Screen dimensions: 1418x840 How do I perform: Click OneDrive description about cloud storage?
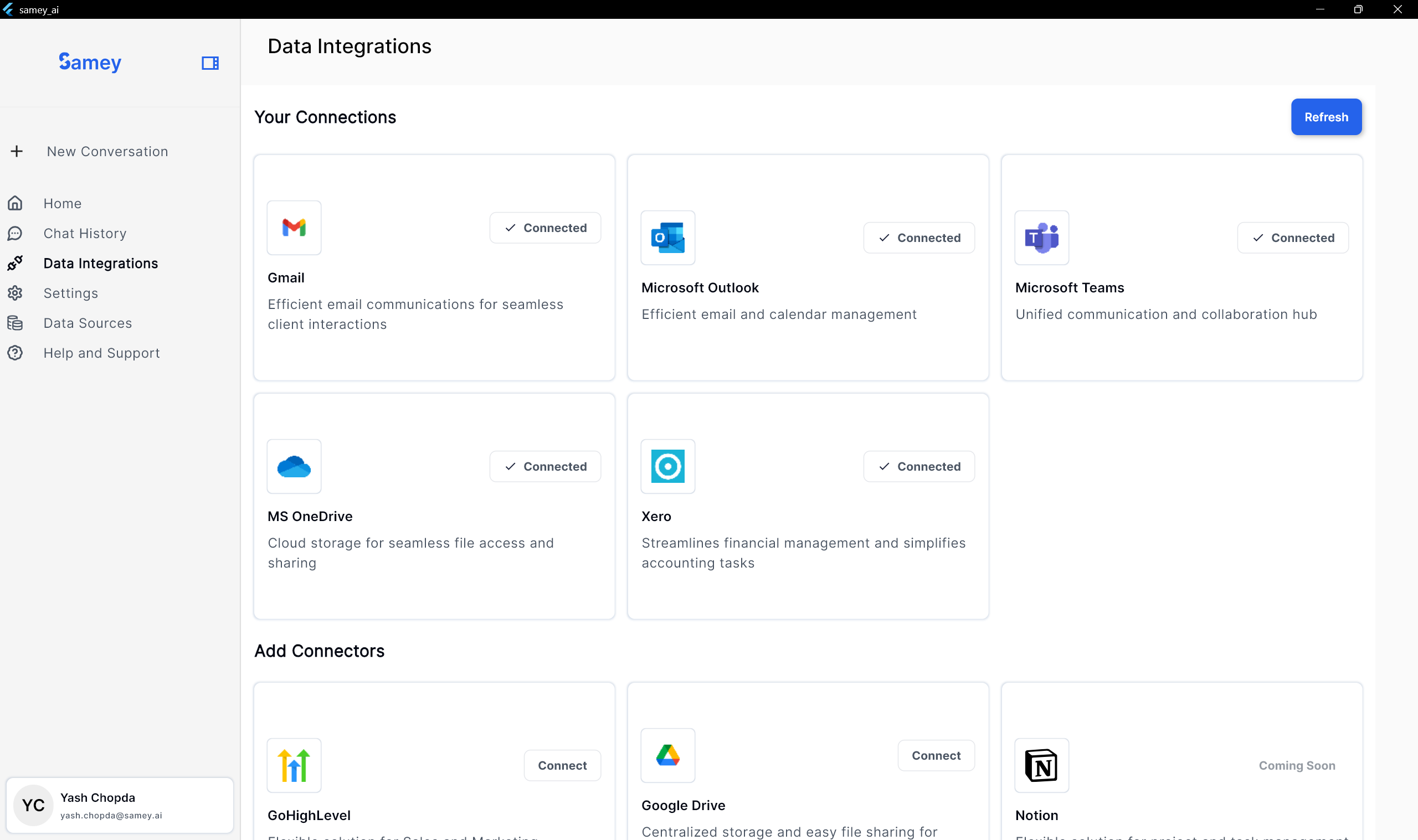pos(410,553)
